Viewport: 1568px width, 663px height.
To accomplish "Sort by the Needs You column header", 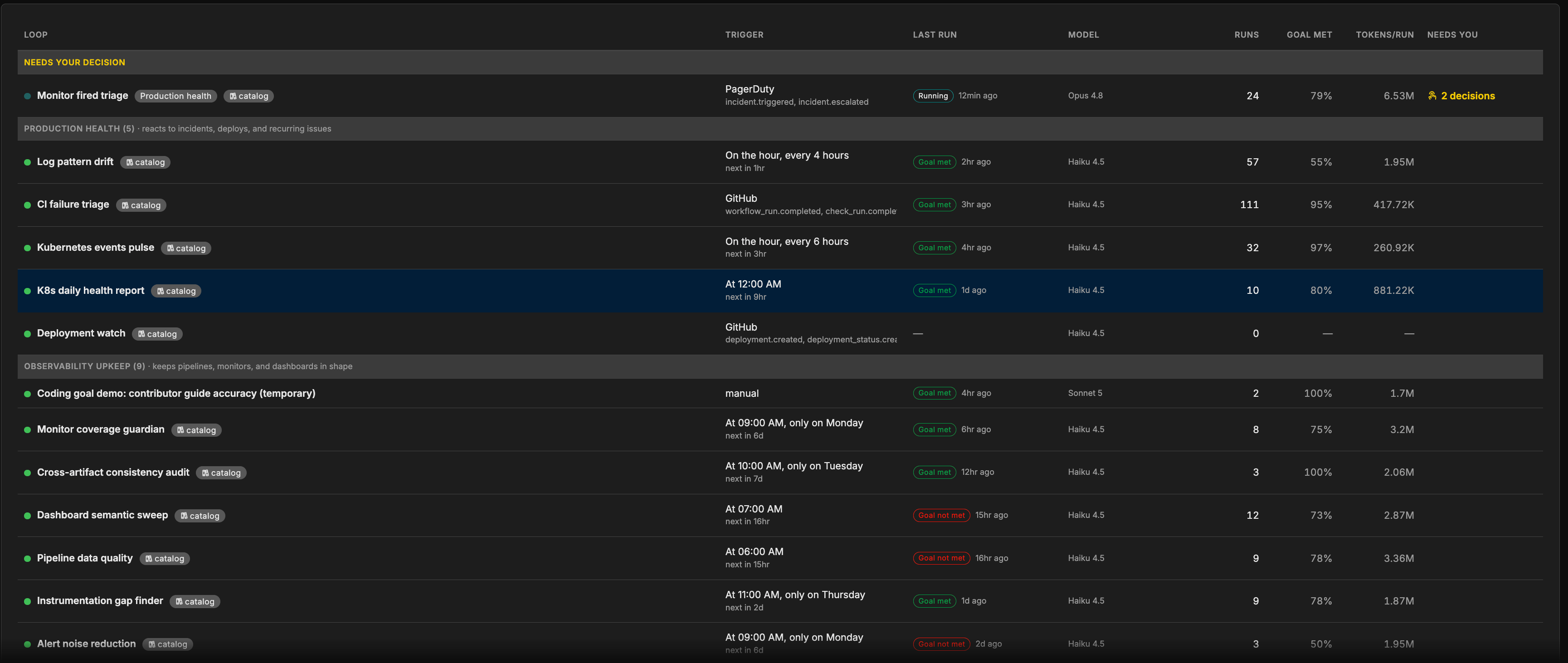I will pos(1452,35).
